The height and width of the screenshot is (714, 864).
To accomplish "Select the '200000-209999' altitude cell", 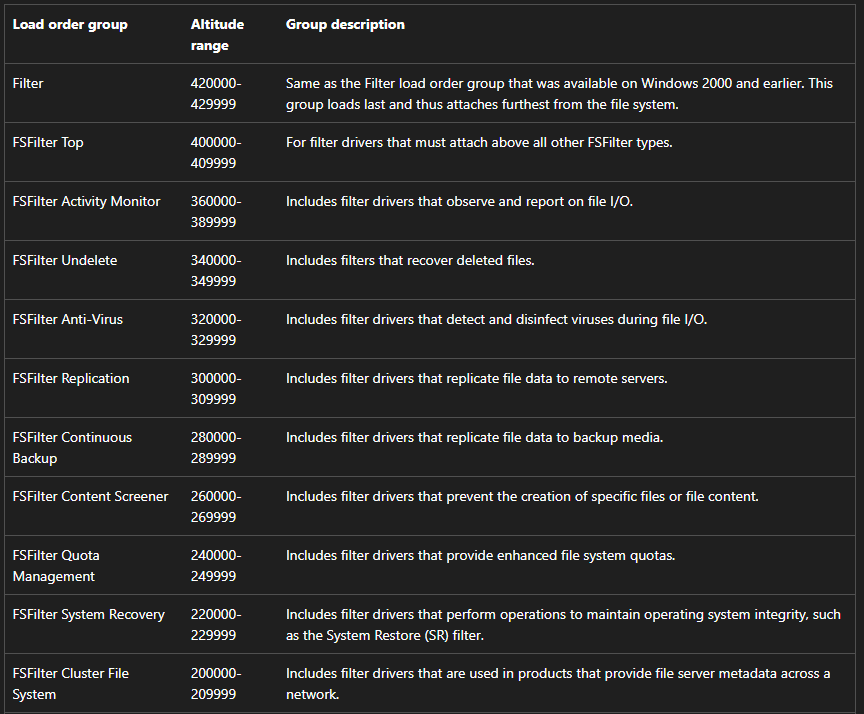I will (216, 683).
